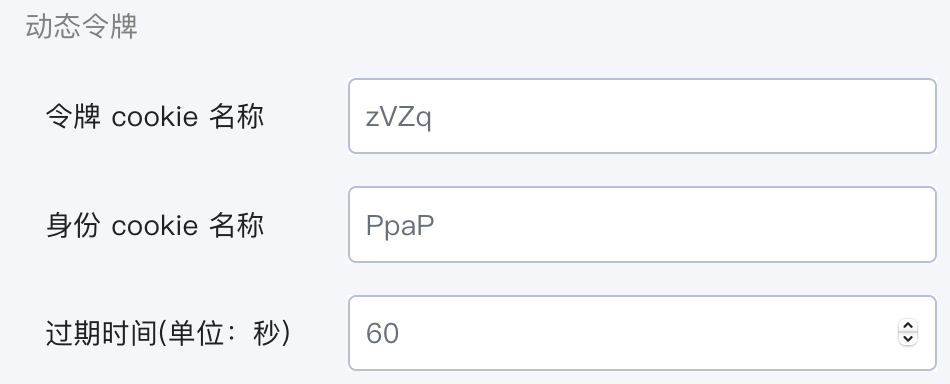Click the 令牌 cookie 名称 label
Image resolution: width=950 pixels, height=384 pixels.
pos(154,116)
